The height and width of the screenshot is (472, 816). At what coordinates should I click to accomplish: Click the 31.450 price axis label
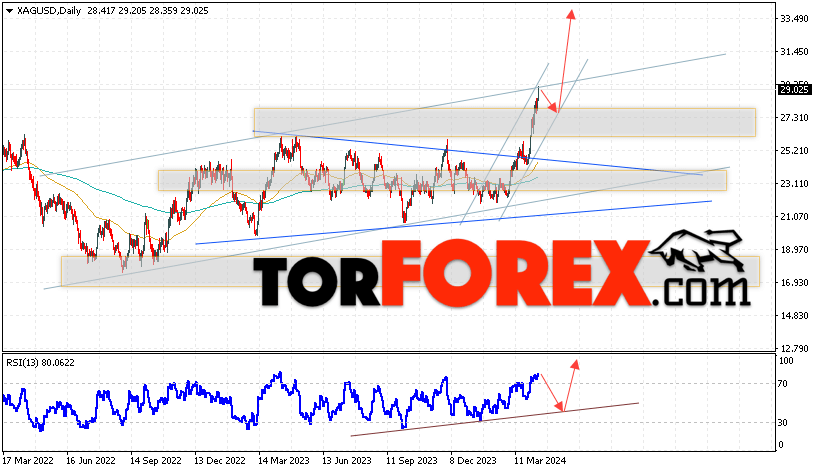click(x=794, y=52)
